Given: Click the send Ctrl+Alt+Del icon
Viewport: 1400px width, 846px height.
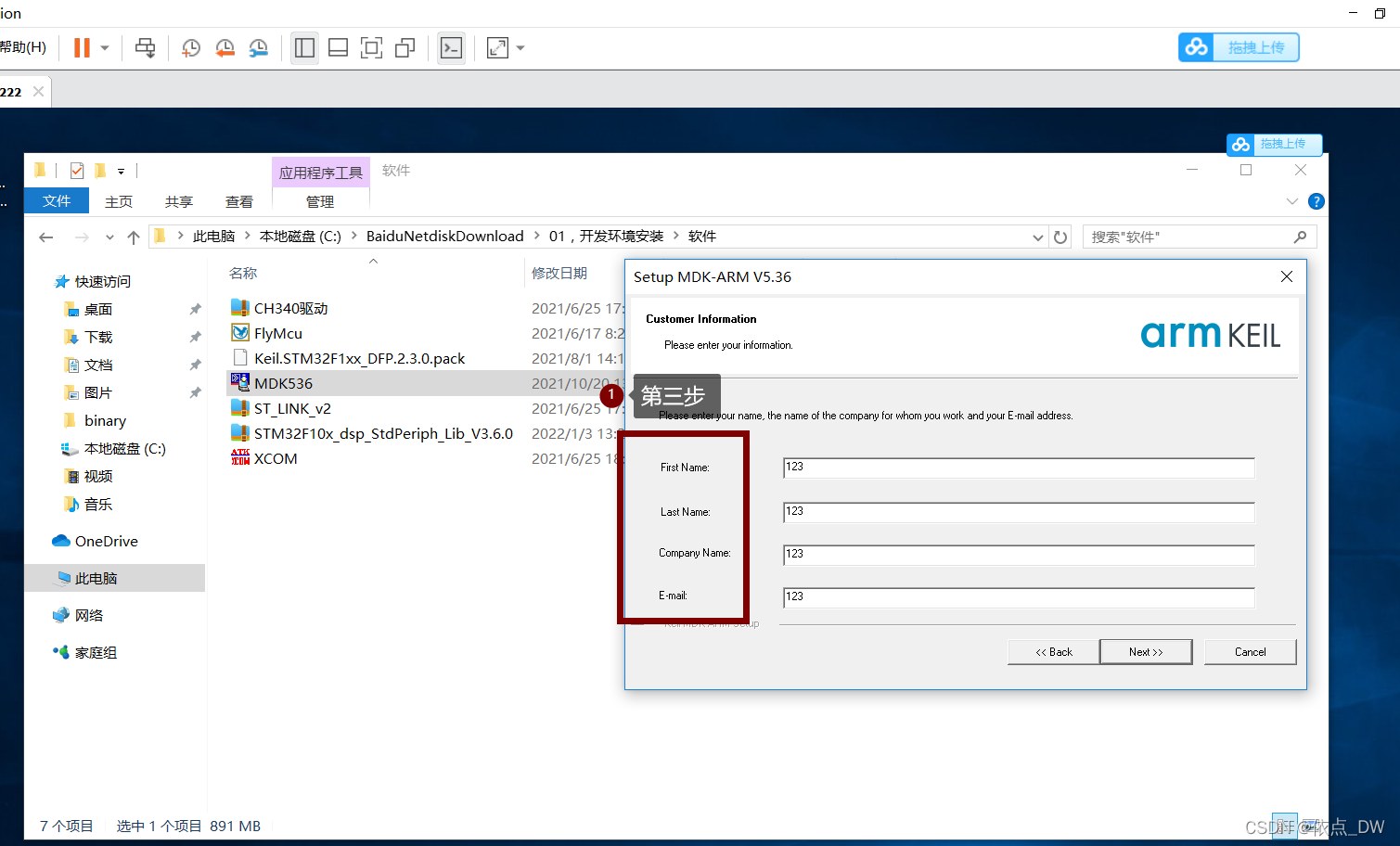Looking at the screenshot, I should point(146,47).
